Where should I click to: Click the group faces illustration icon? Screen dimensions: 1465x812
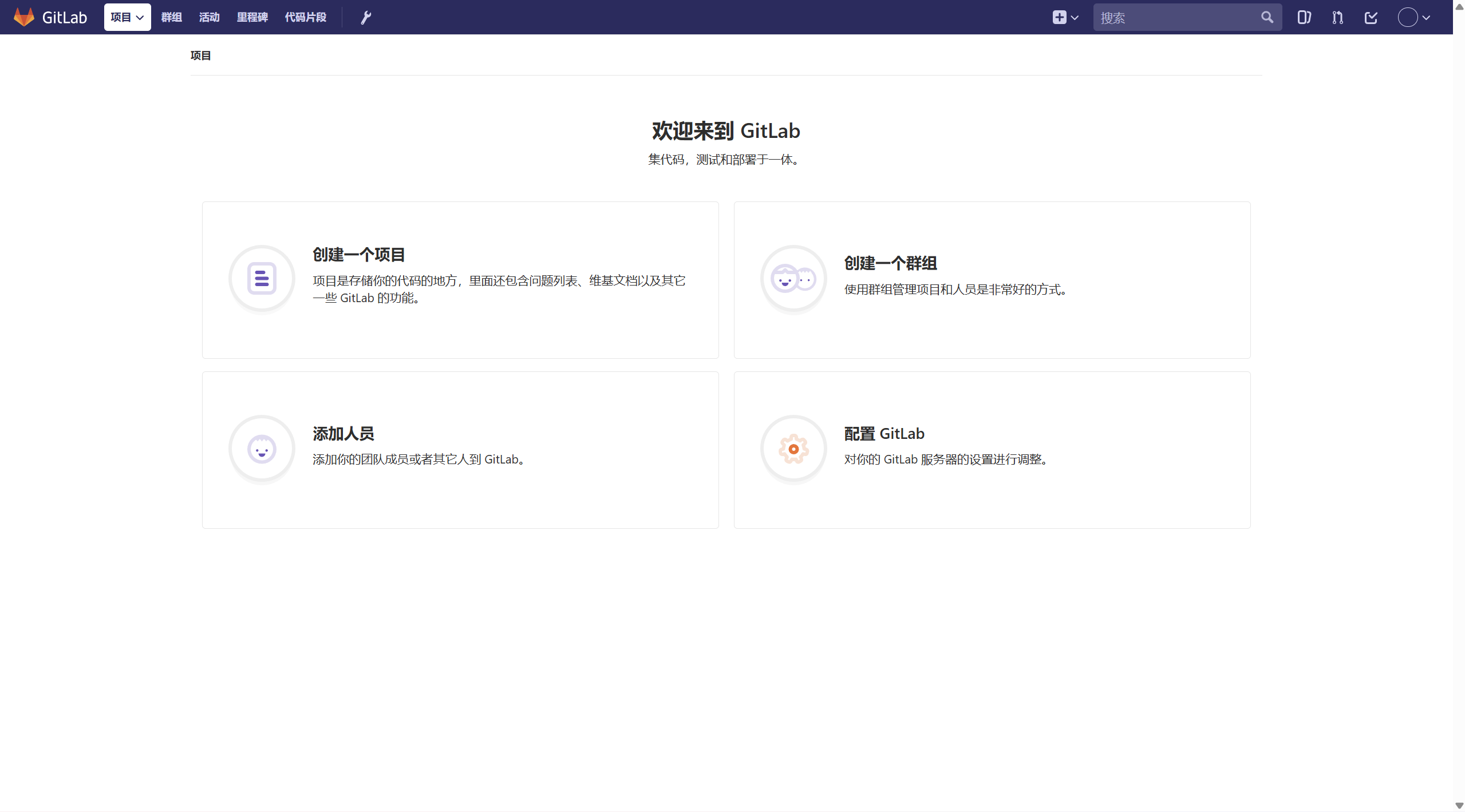(793, 279)
